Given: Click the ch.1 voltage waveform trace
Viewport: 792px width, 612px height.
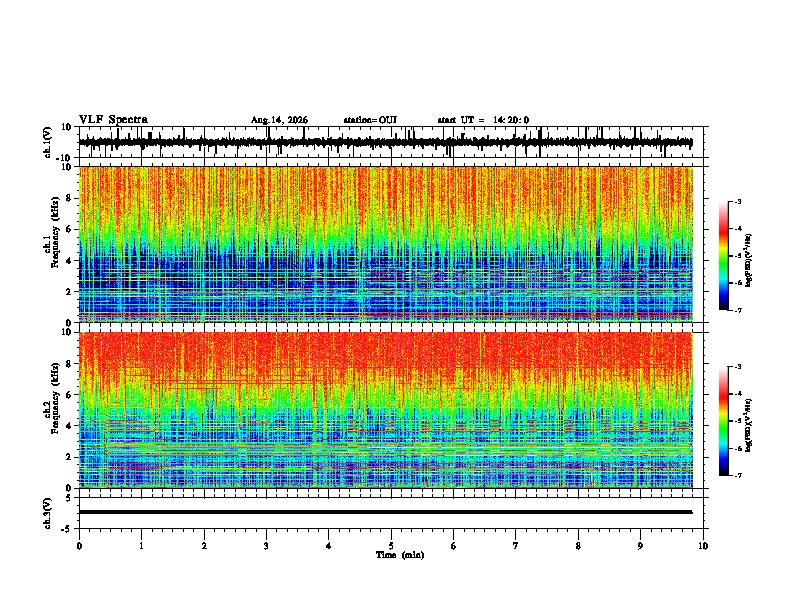Looking at the screenshot, I should click(385, 142).
